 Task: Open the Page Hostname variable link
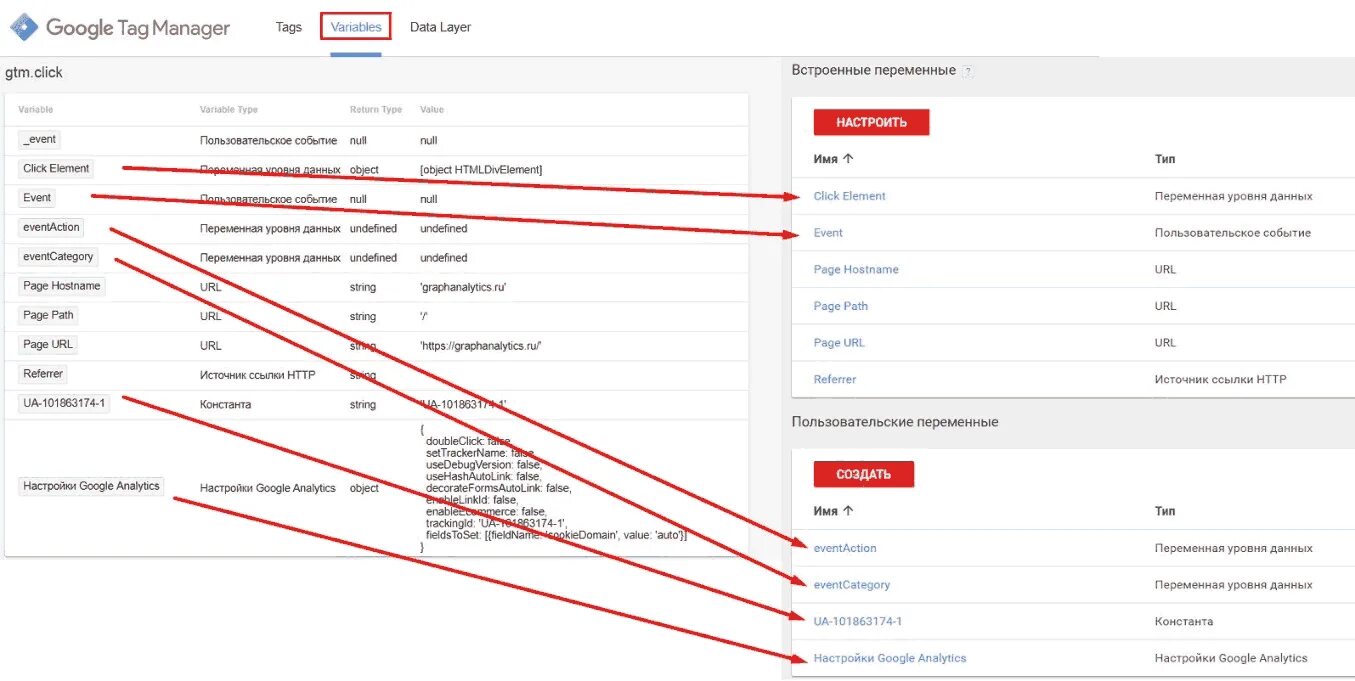[x=856, y=269]
